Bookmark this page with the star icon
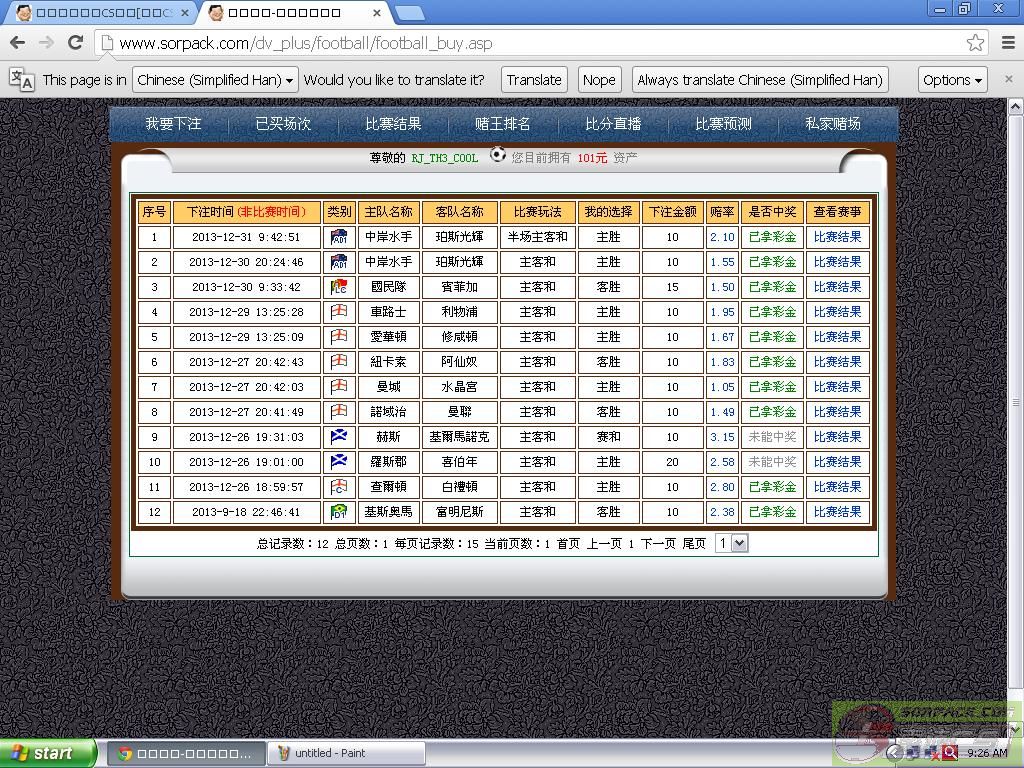1024x768 pixels. 975,43
